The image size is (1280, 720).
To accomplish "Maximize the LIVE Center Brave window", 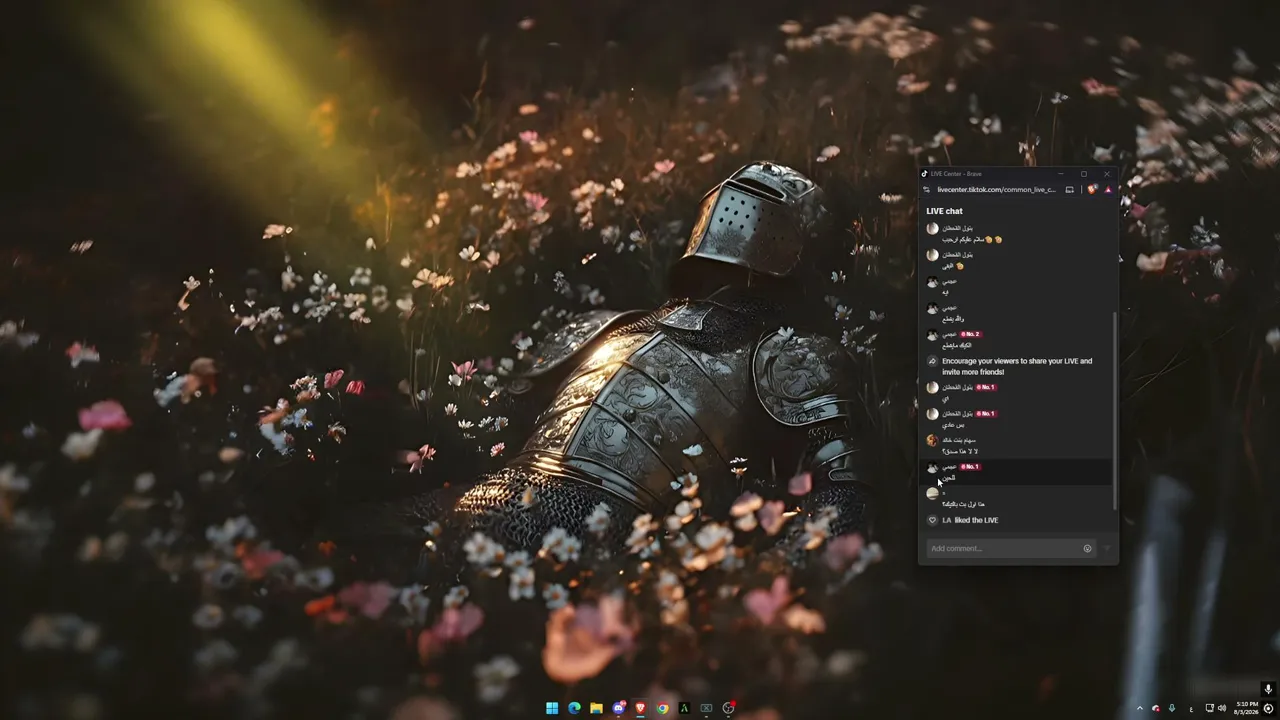I will coord(1083,174).
